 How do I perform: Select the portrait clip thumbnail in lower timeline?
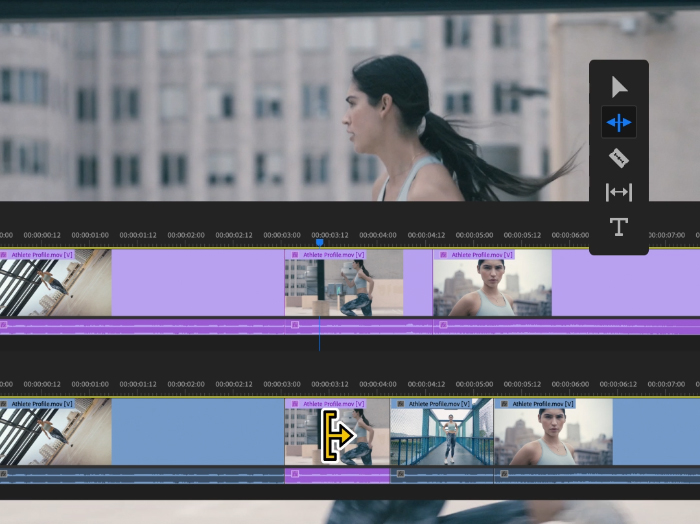tap(553, 437)
